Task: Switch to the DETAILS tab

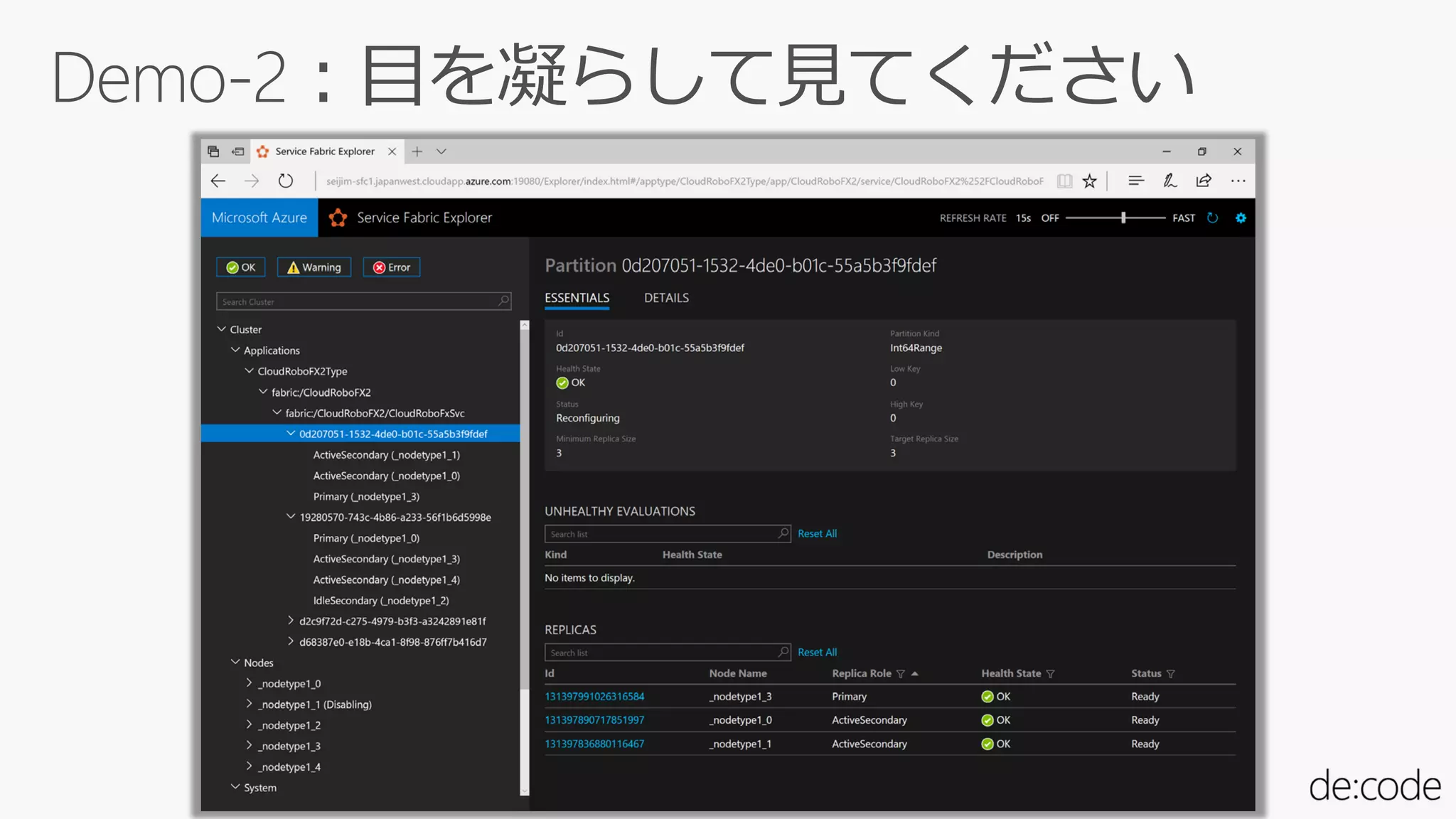Action: [x=666, y=298]
